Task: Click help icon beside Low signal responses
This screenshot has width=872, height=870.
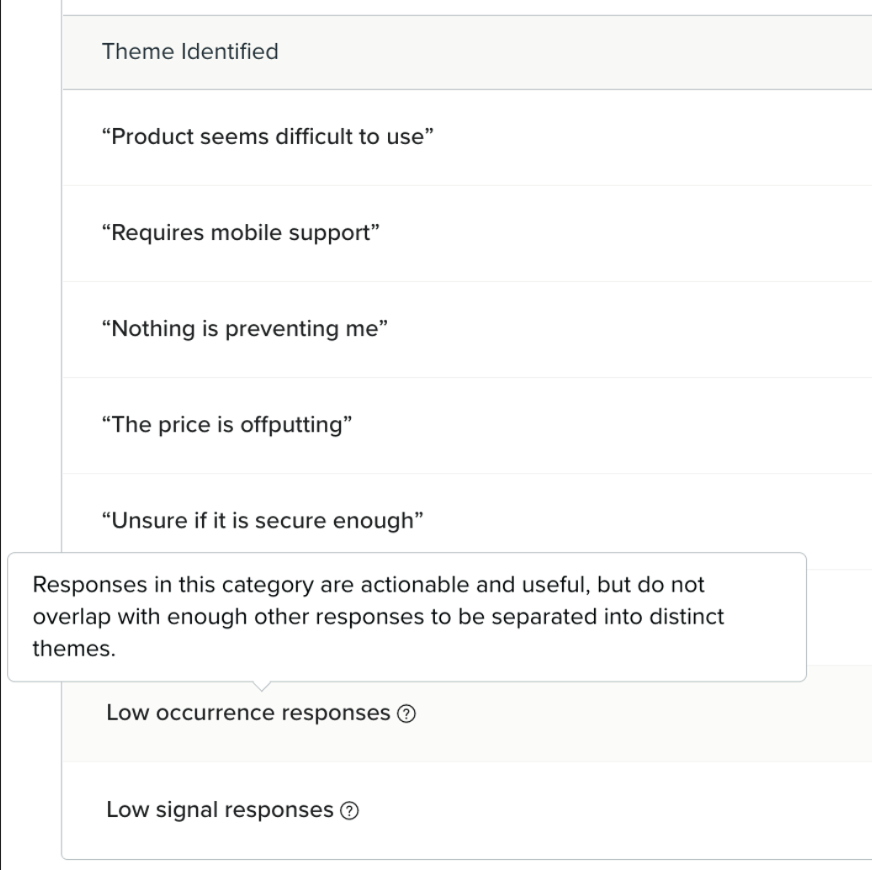Action: tap(349, 810)
